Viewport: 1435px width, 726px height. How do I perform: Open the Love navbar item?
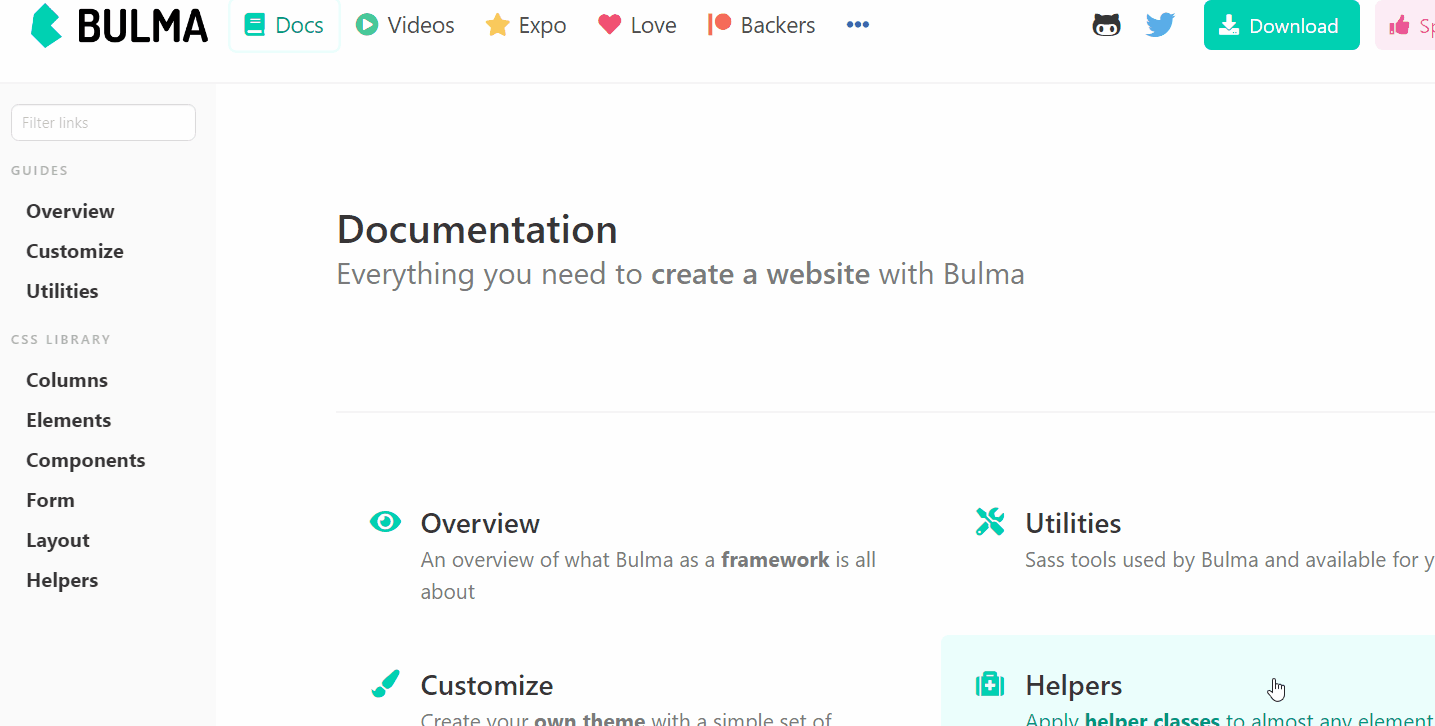point(637,26)
